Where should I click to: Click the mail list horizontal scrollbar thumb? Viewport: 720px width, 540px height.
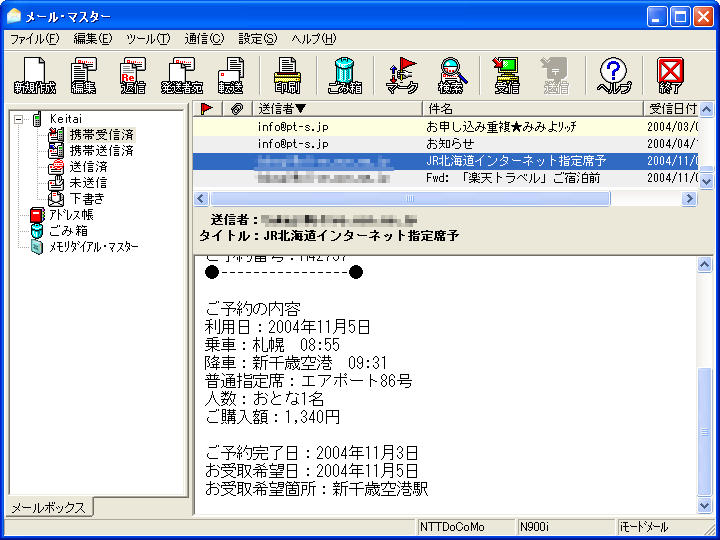pyautogui.click(x=410, y=198)
